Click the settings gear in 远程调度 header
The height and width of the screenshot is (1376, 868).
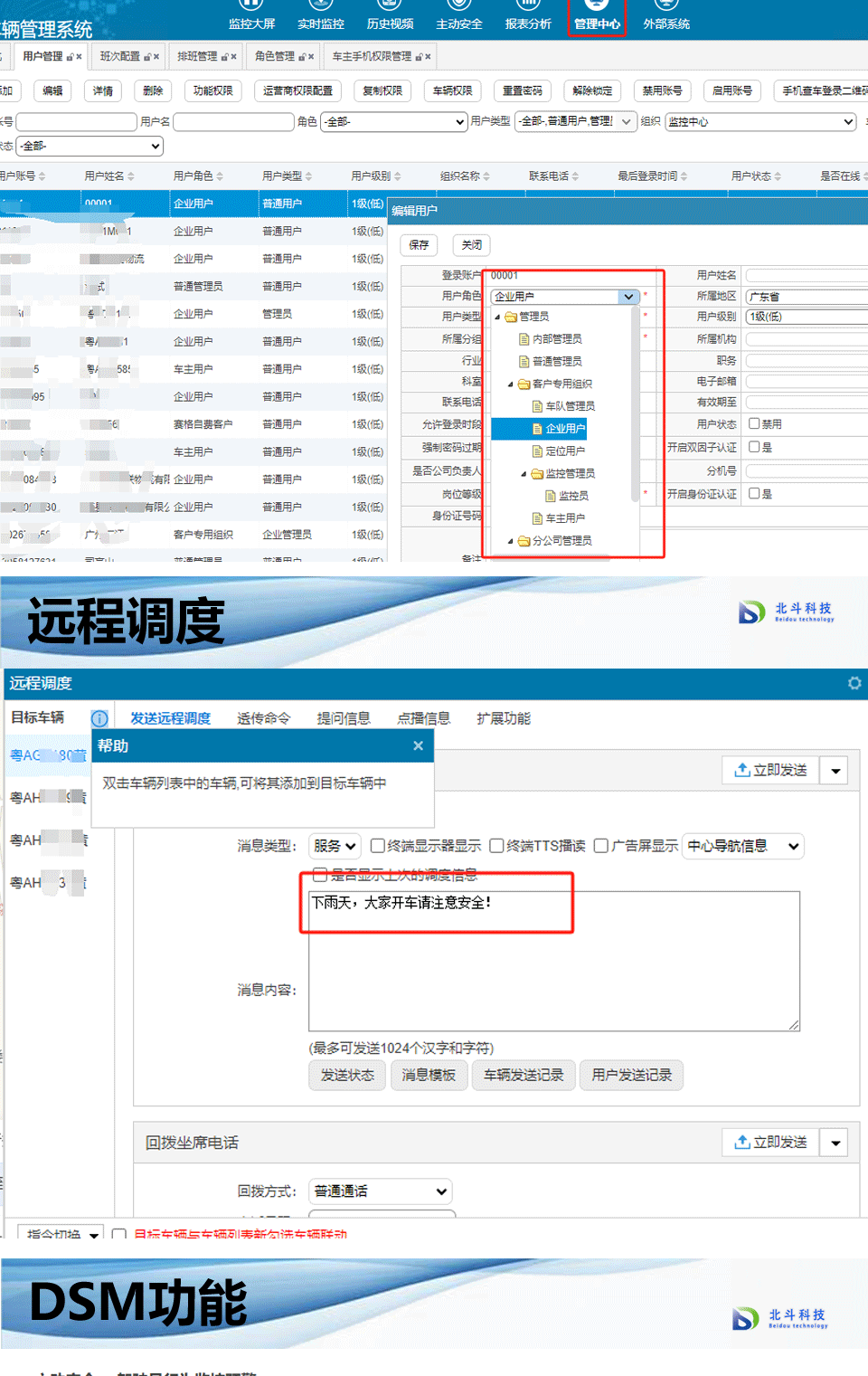854,683
